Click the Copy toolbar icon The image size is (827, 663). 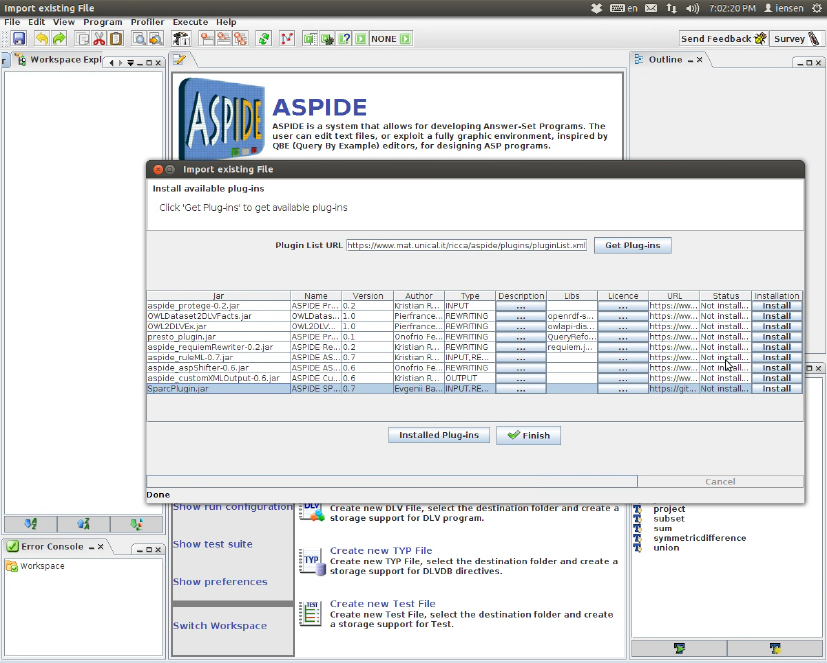(82, 39)
